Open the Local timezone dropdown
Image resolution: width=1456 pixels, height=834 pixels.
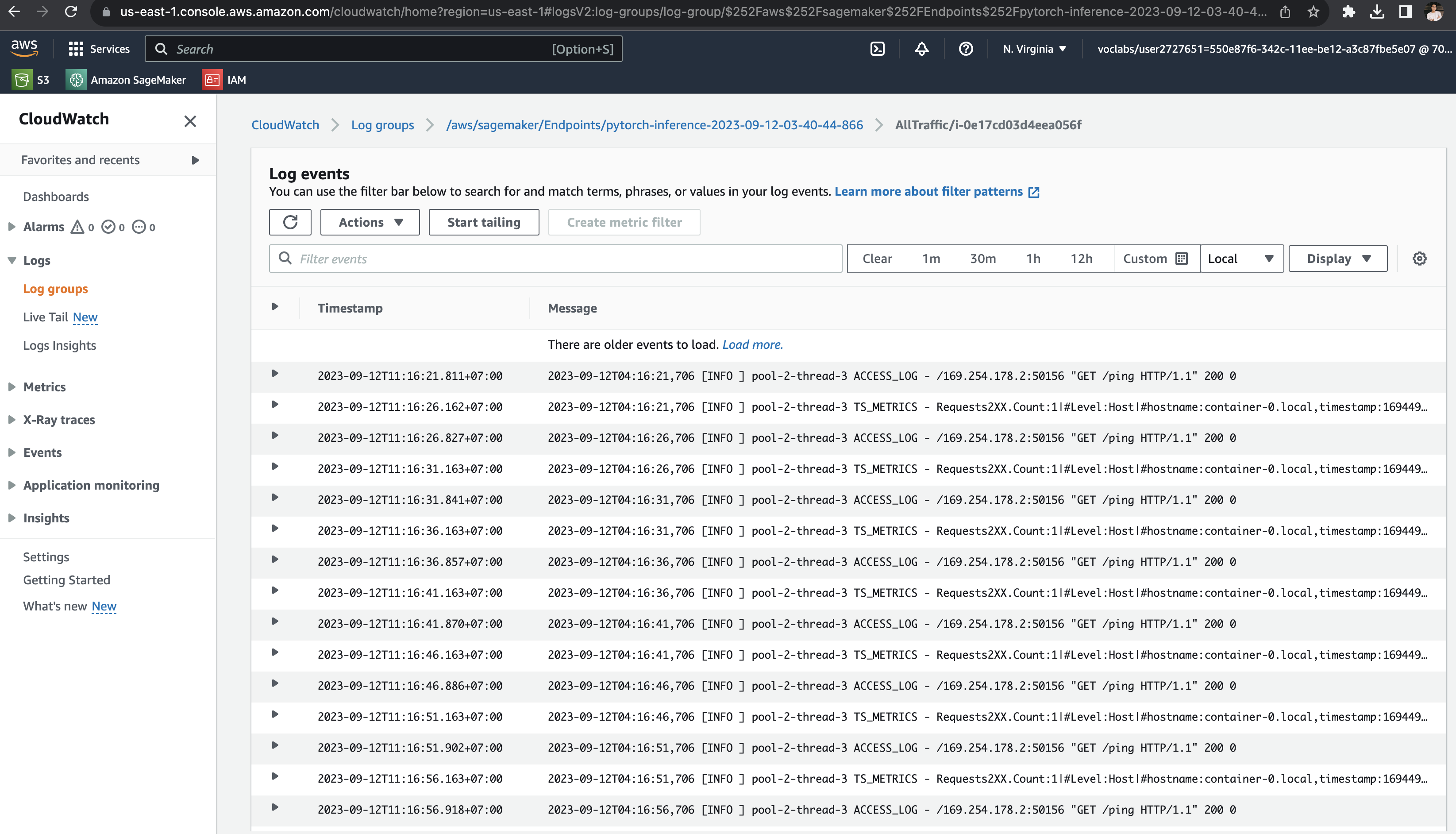[x=1241, y=259]
